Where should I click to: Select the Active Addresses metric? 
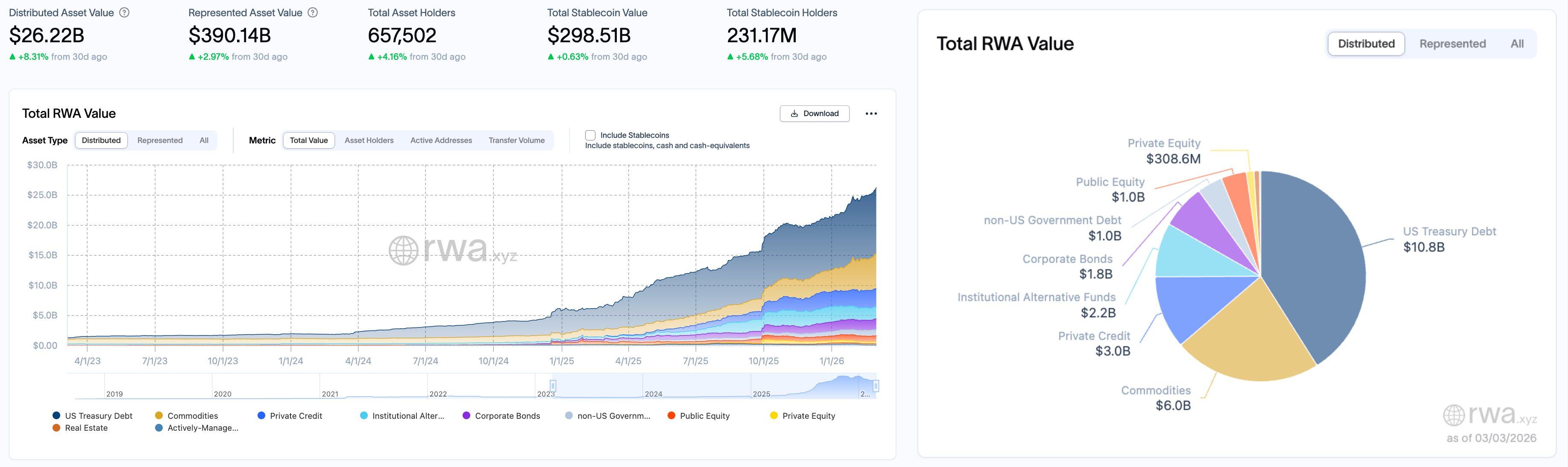pyautogui.click(x=441, y=140)
